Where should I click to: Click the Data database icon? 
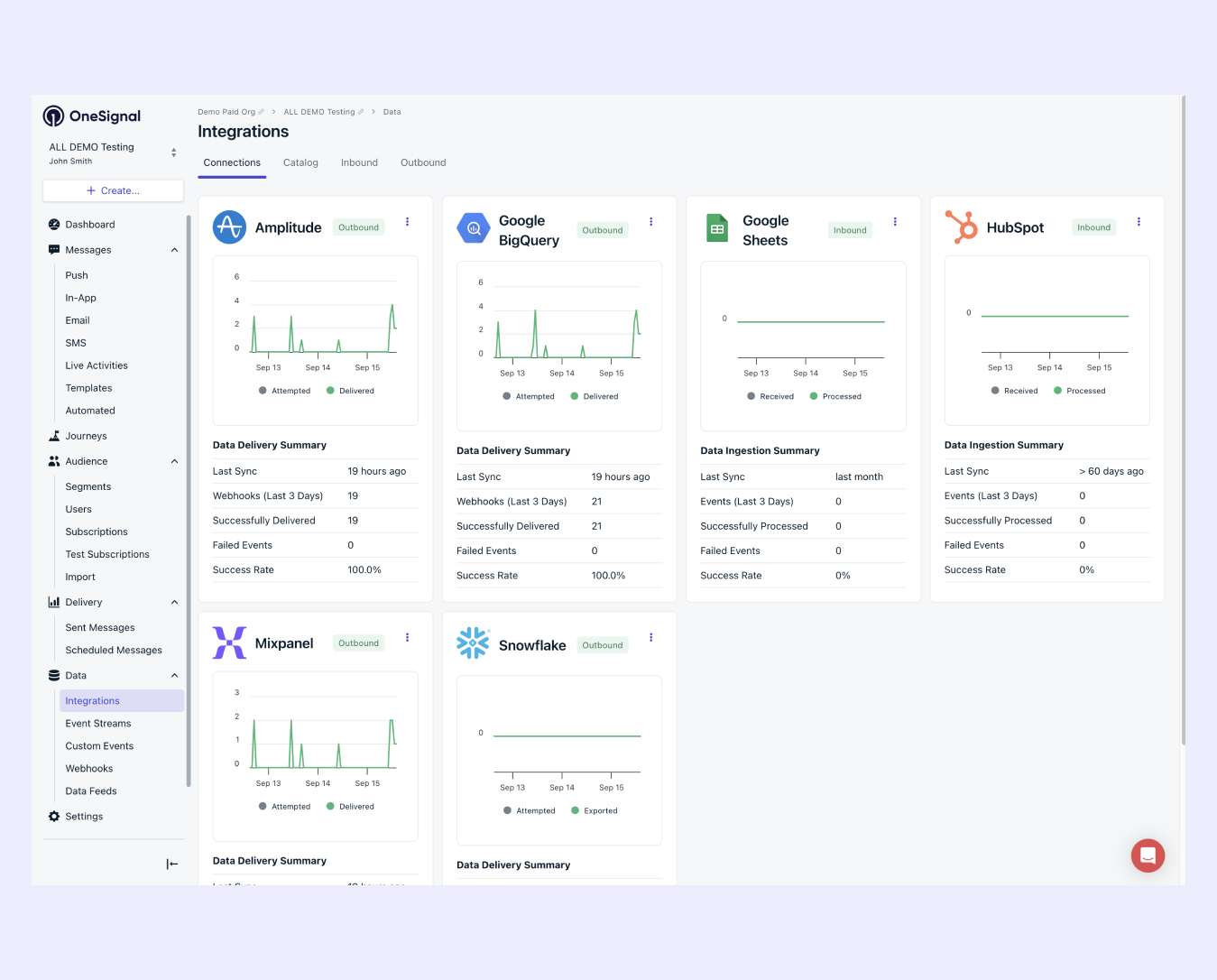54,675
